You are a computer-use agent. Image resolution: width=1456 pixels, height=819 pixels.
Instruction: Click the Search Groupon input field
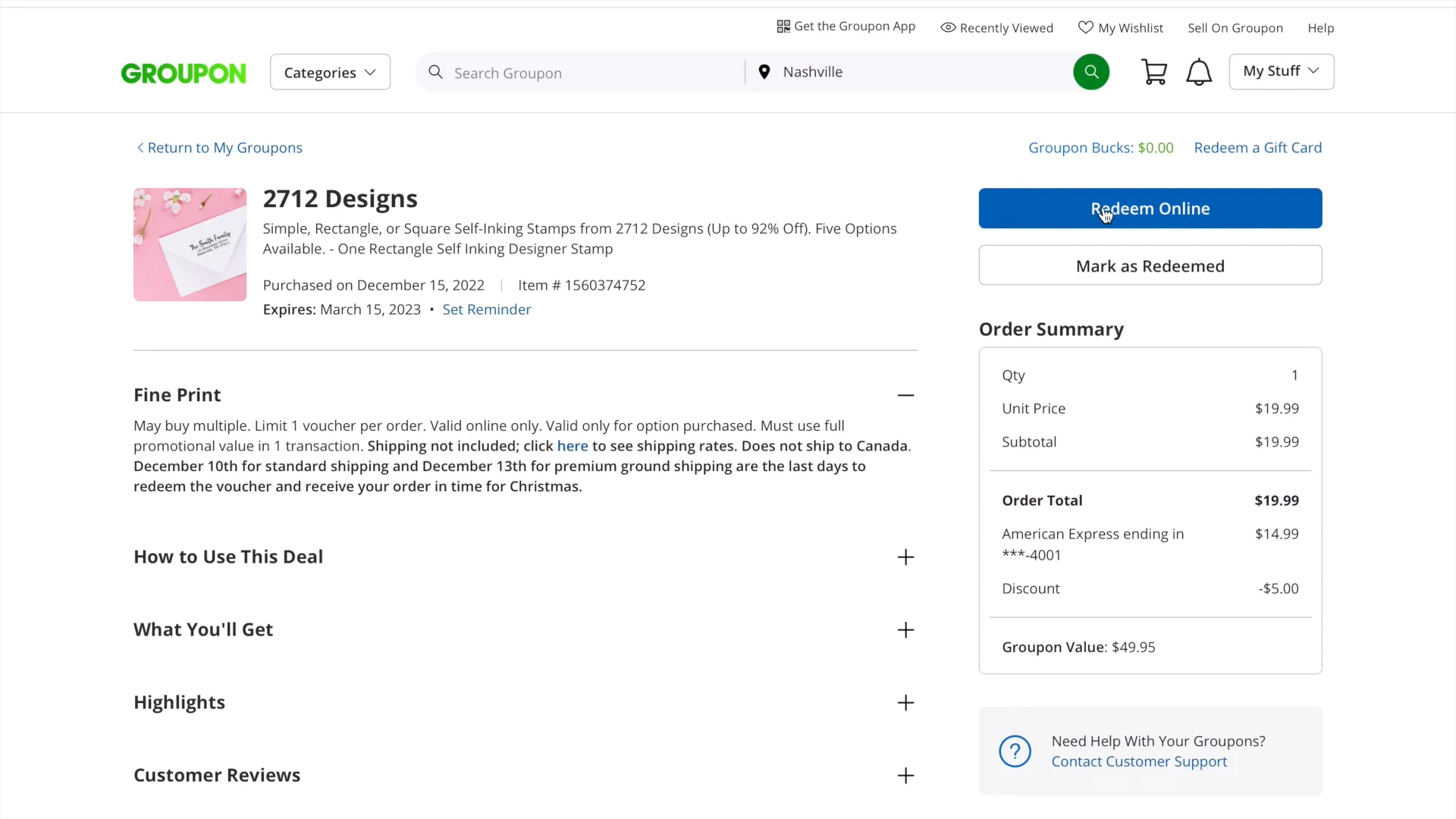coord(591,73)
